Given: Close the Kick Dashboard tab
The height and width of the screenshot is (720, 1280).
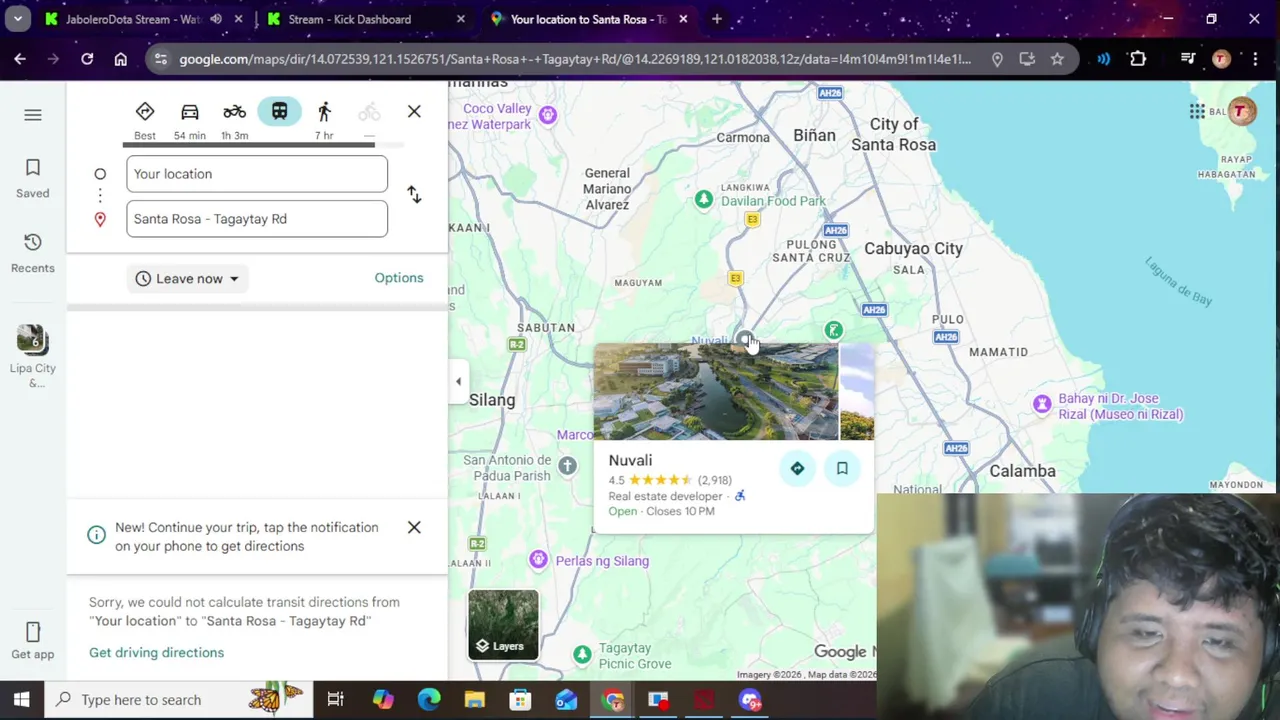Looking at the screenshot, I should (460, 19).
